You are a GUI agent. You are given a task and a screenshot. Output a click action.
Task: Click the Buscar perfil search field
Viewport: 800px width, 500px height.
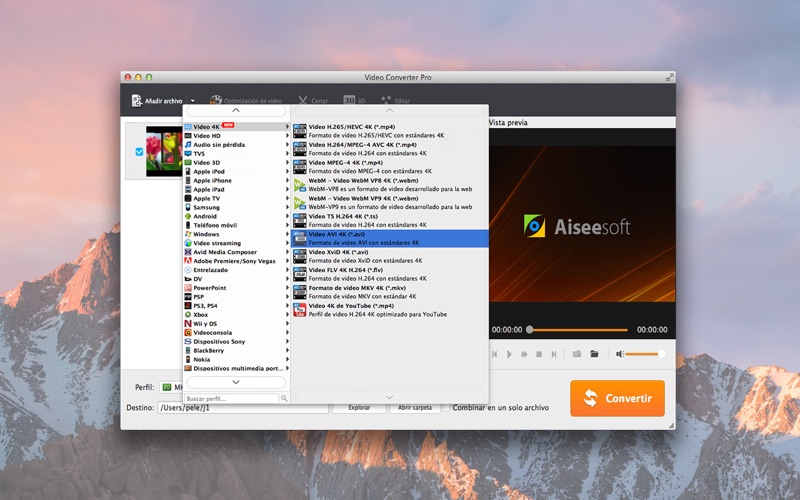coord(231,398)
